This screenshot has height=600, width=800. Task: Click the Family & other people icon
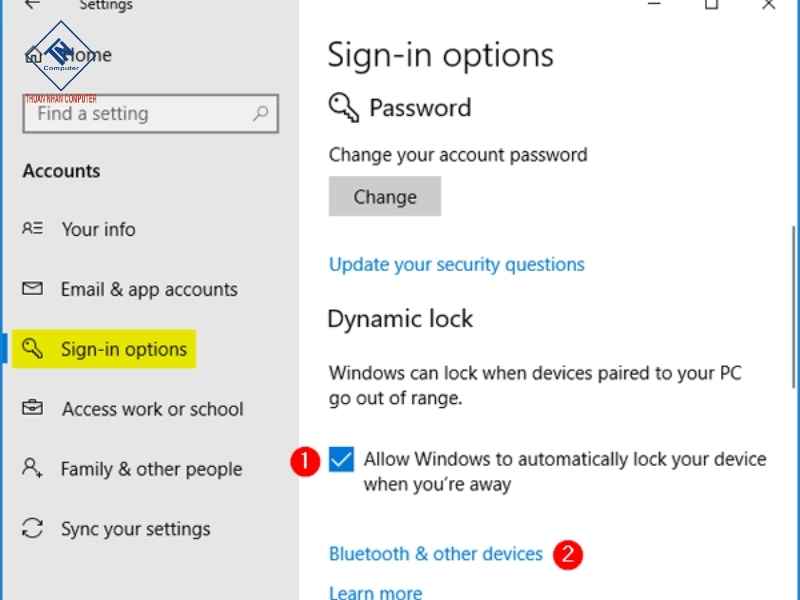(32, 468)
